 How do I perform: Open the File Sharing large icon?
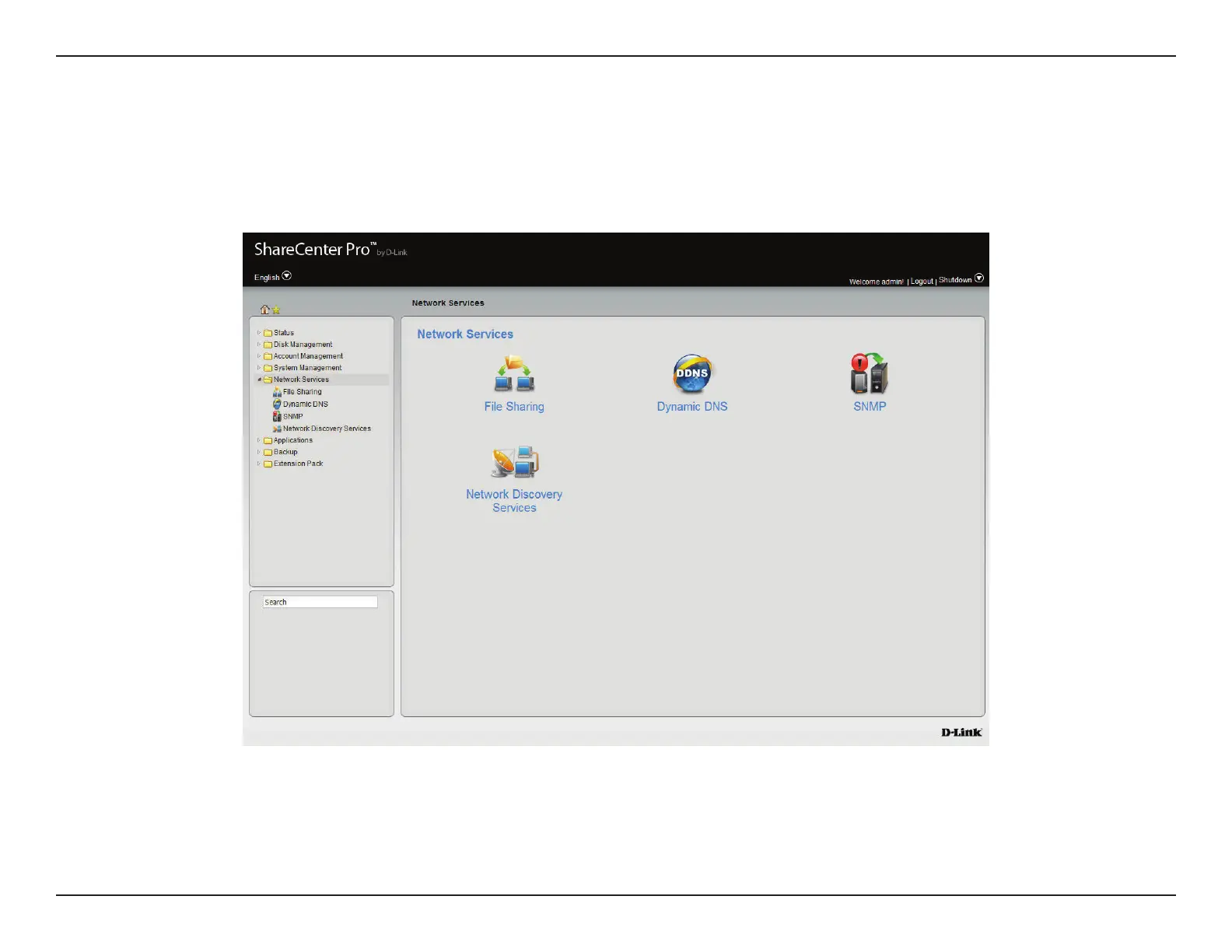point(514,374)
